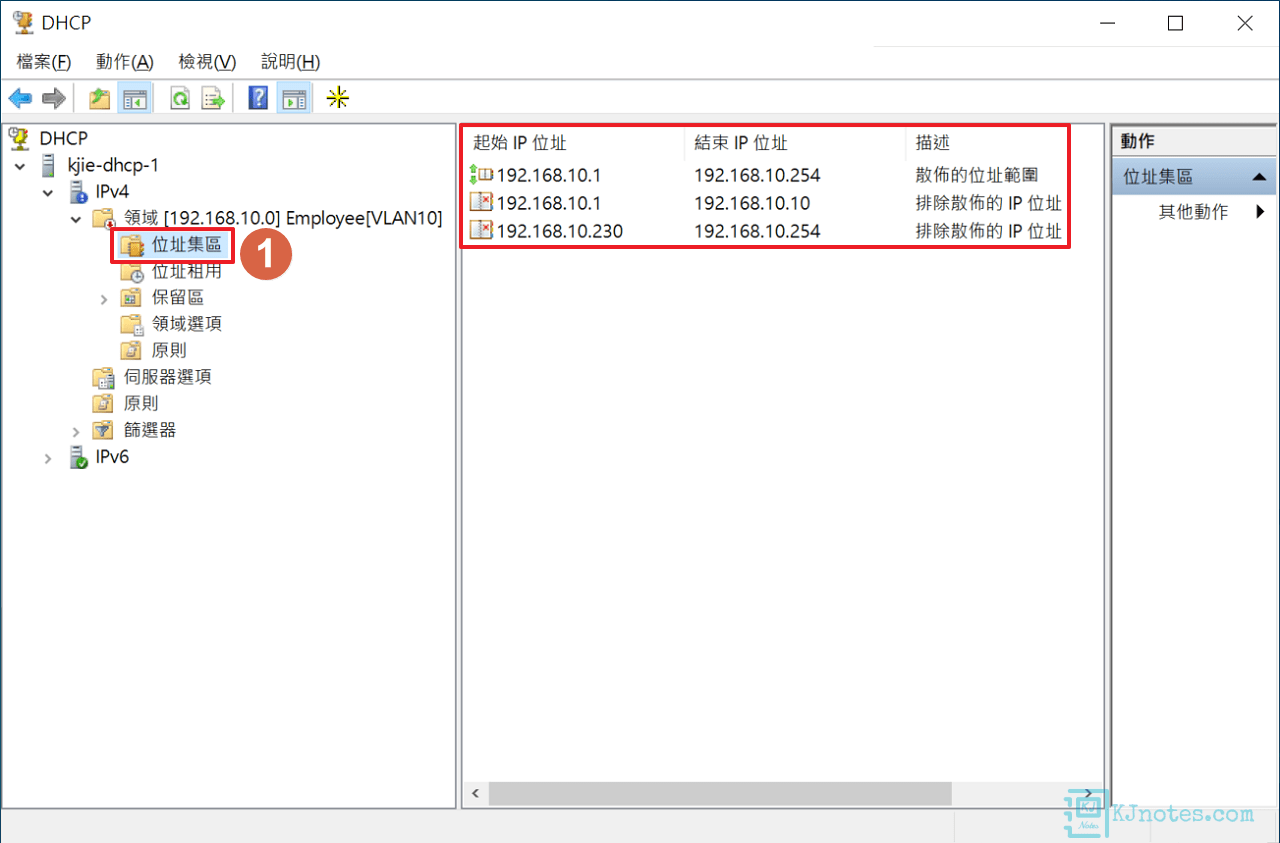Click the 192.168.10.10 end address cell
The height and width of the screenshot is (843, 1280).
point(752,203)
